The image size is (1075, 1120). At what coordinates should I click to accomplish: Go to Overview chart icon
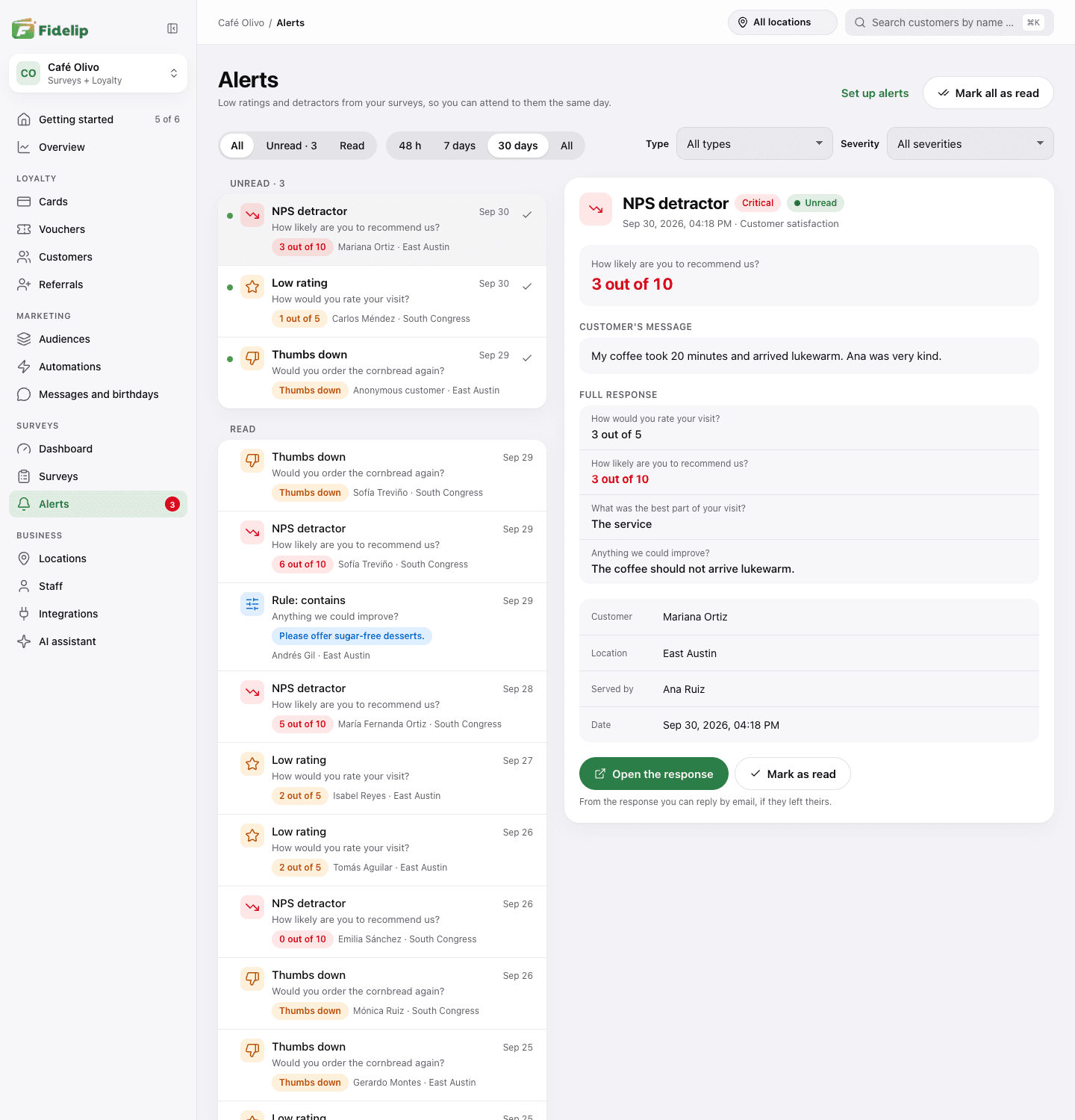coord(24,147)
